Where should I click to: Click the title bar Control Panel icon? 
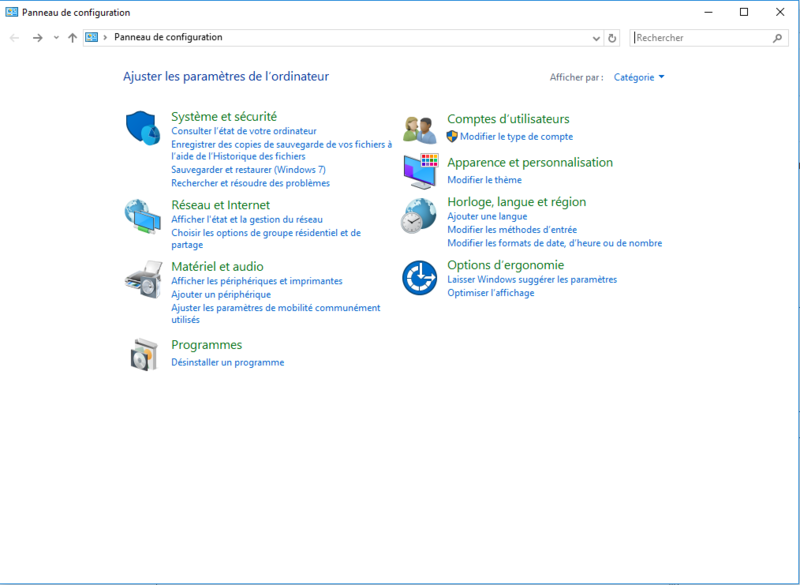tap(11, 12)
